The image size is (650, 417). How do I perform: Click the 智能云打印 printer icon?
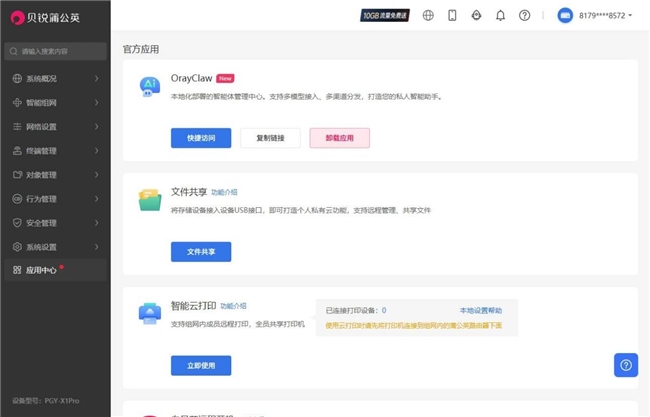(x=150, y=315)
